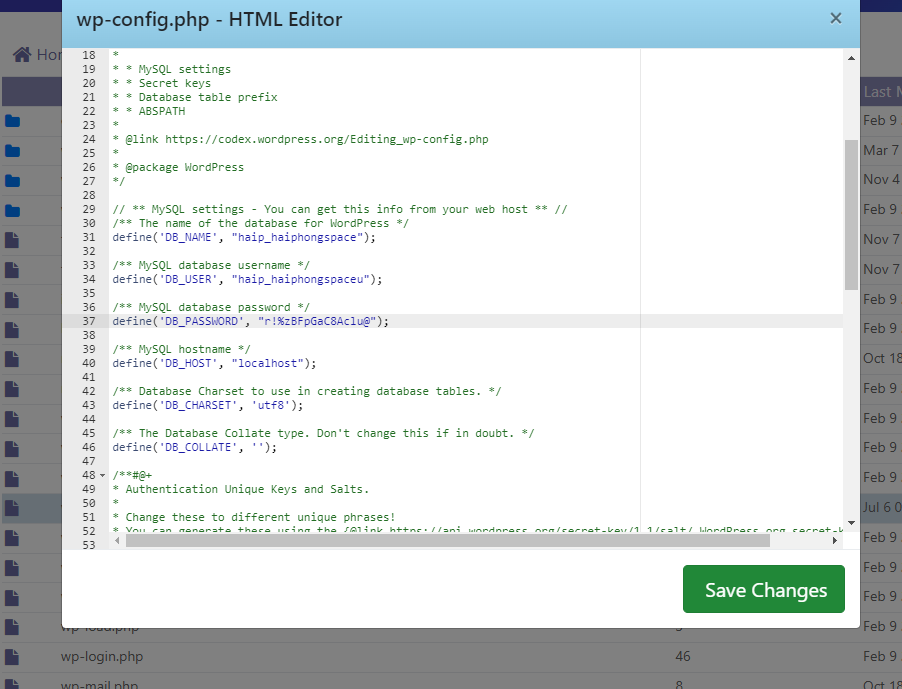Click the file icon in the highlighted Jul 6 row
The width and height of the screenshot is (902, 689).
12,508
